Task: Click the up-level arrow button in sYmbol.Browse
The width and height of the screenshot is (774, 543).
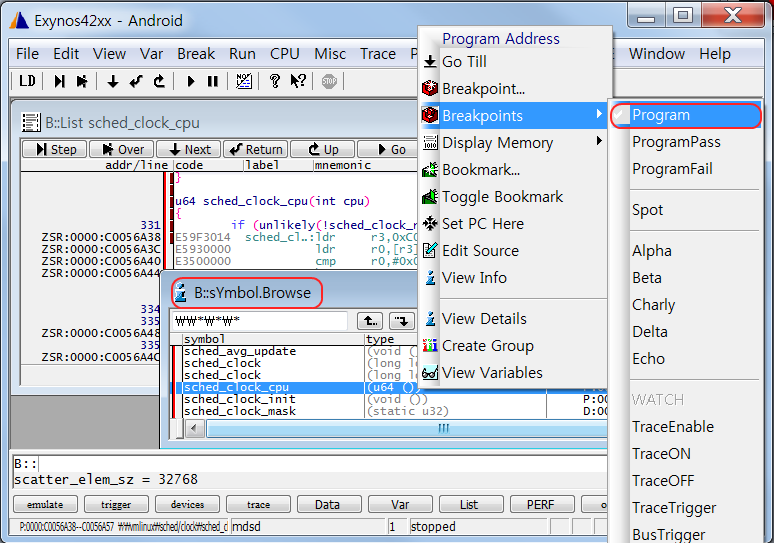Action: coord(370,321)
